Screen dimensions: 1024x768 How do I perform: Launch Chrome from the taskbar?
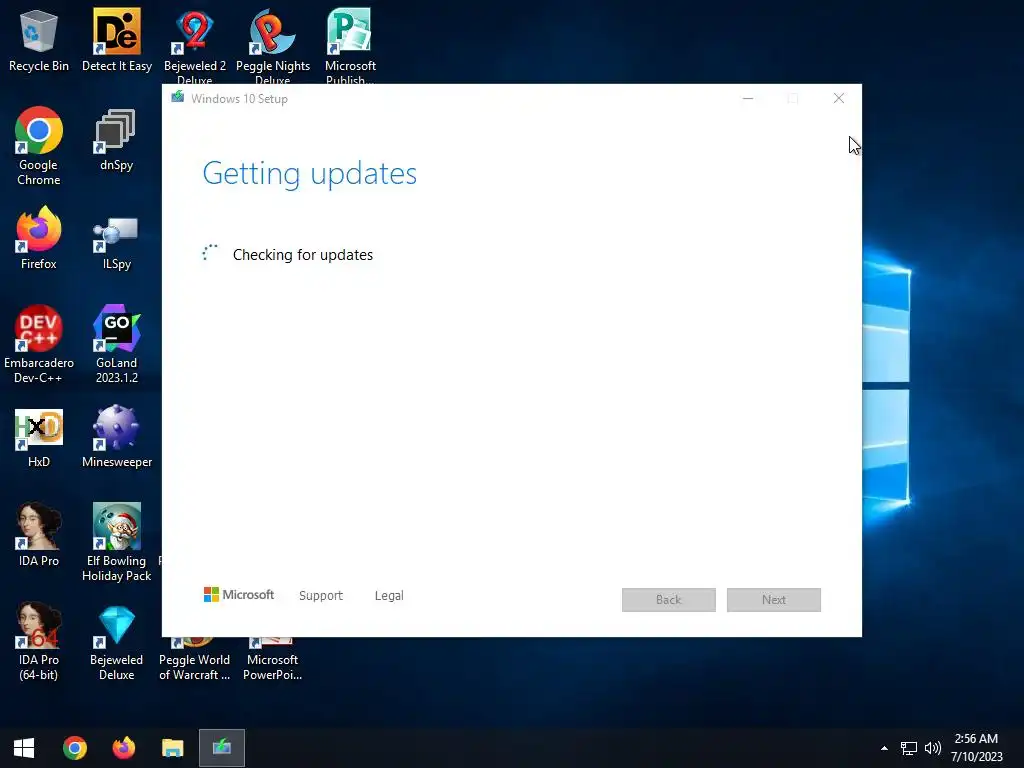(x=74, y=748)
